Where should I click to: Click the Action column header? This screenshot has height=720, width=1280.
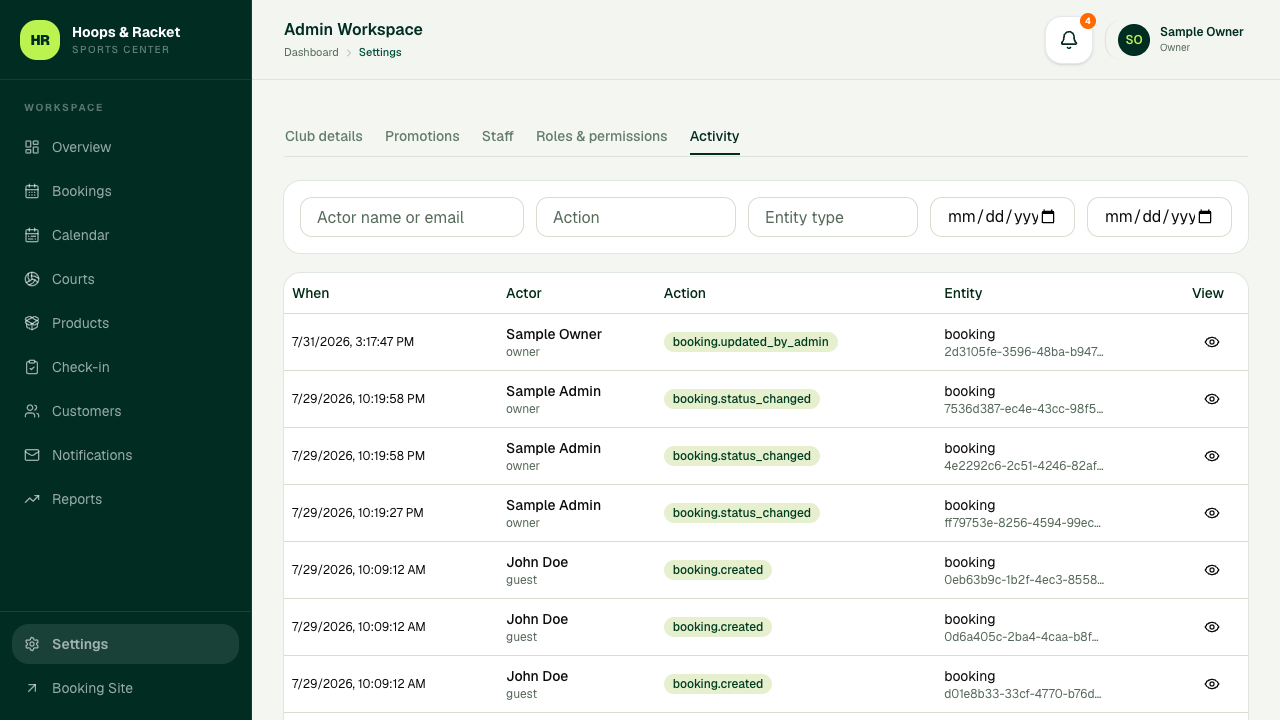click(685, 293)
